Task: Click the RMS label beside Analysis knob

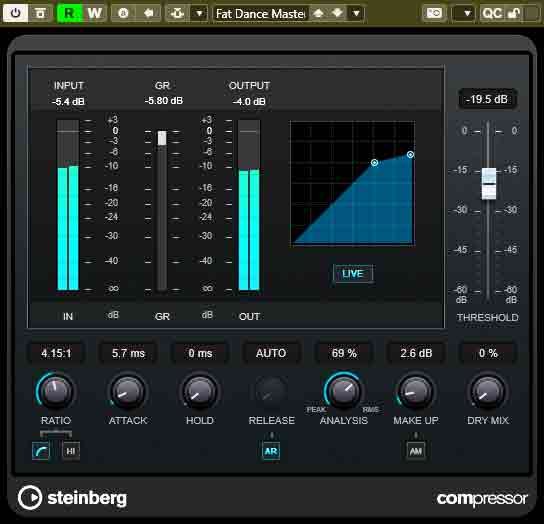Action: click(371, 410)
